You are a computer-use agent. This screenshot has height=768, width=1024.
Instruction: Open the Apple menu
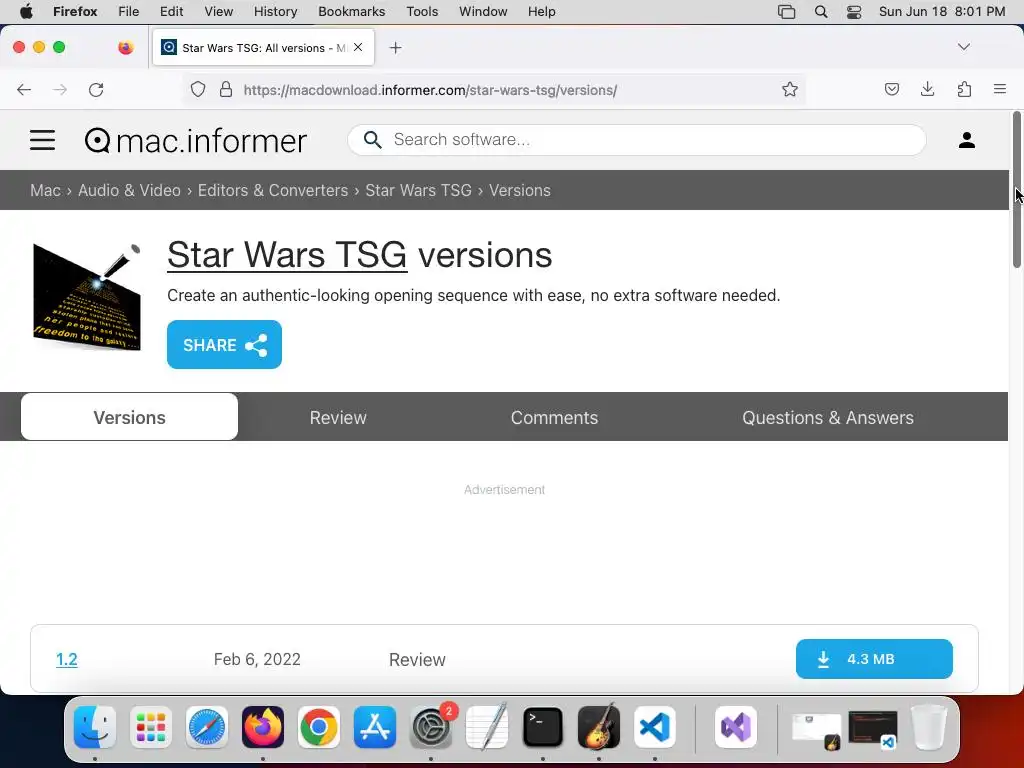(x=26, y=11)
